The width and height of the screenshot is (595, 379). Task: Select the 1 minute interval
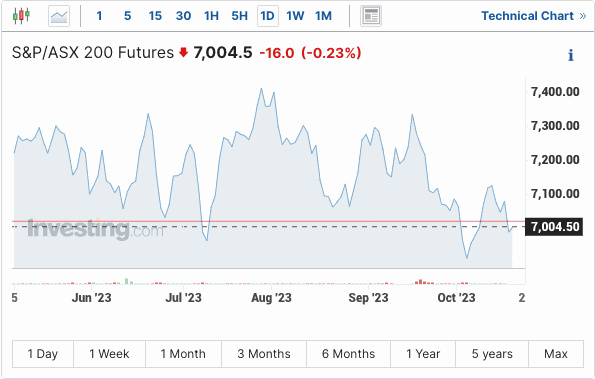[99, 16]
